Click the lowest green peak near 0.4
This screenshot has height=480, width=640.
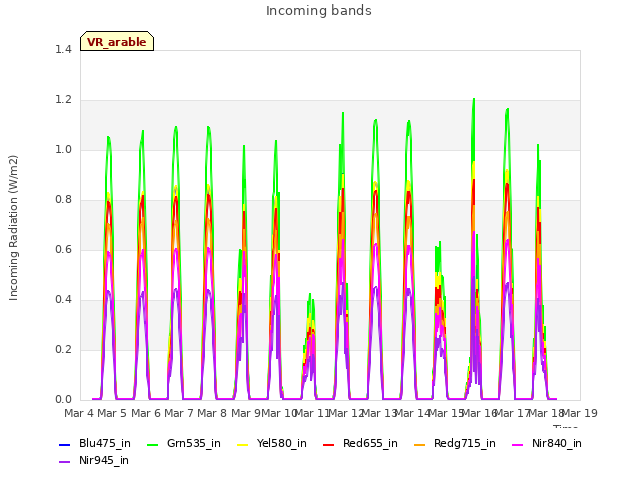pos(310,294)
